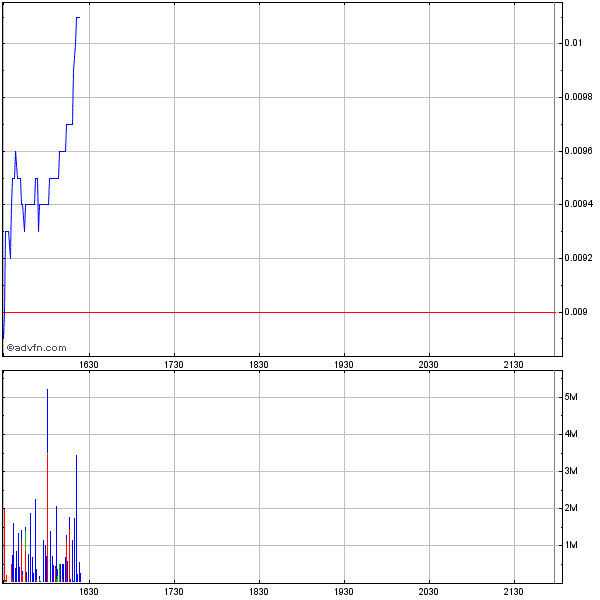Click the 0.0094 price axis label
The height and width of the screenshot is (600, 600).
[x=579, y=204]
